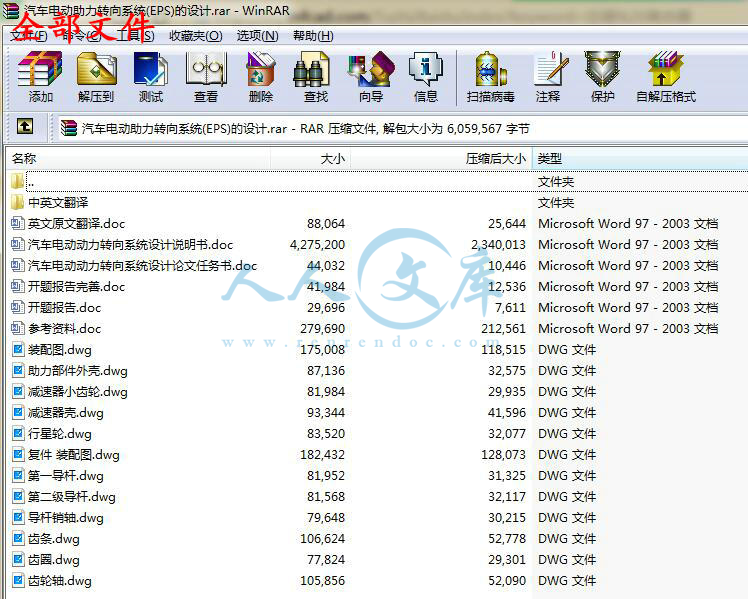Click the 自解压格式 (SFX) icon
Viewport: 748px width, 599px height.
point(665,70)
